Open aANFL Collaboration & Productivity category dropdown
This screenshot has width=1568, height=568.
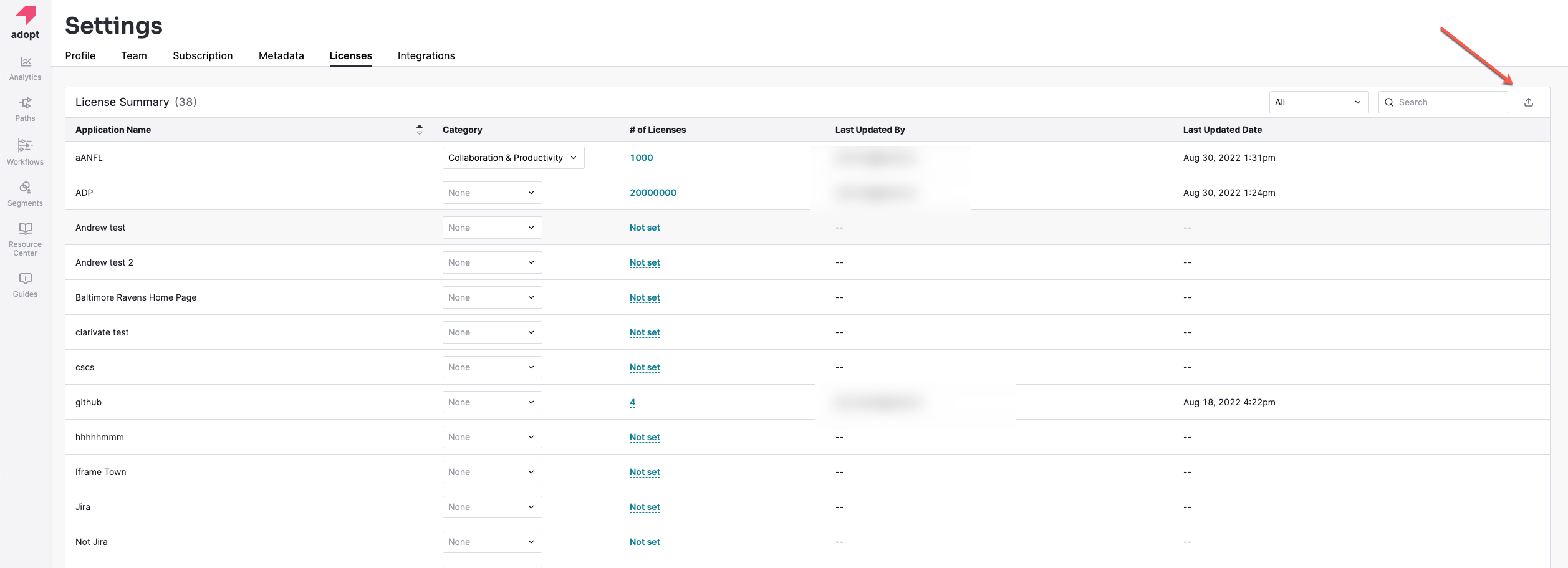pyautogui.click(x=514, y=158)
